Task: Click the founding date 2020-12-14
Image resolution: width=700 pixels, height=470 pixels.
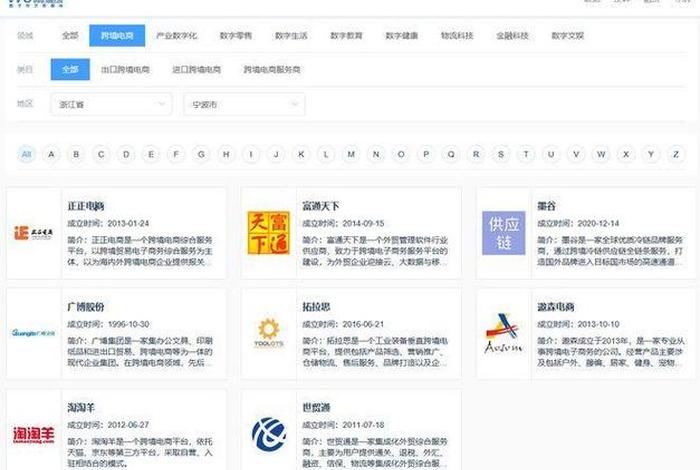Action: tap(598, 224)
